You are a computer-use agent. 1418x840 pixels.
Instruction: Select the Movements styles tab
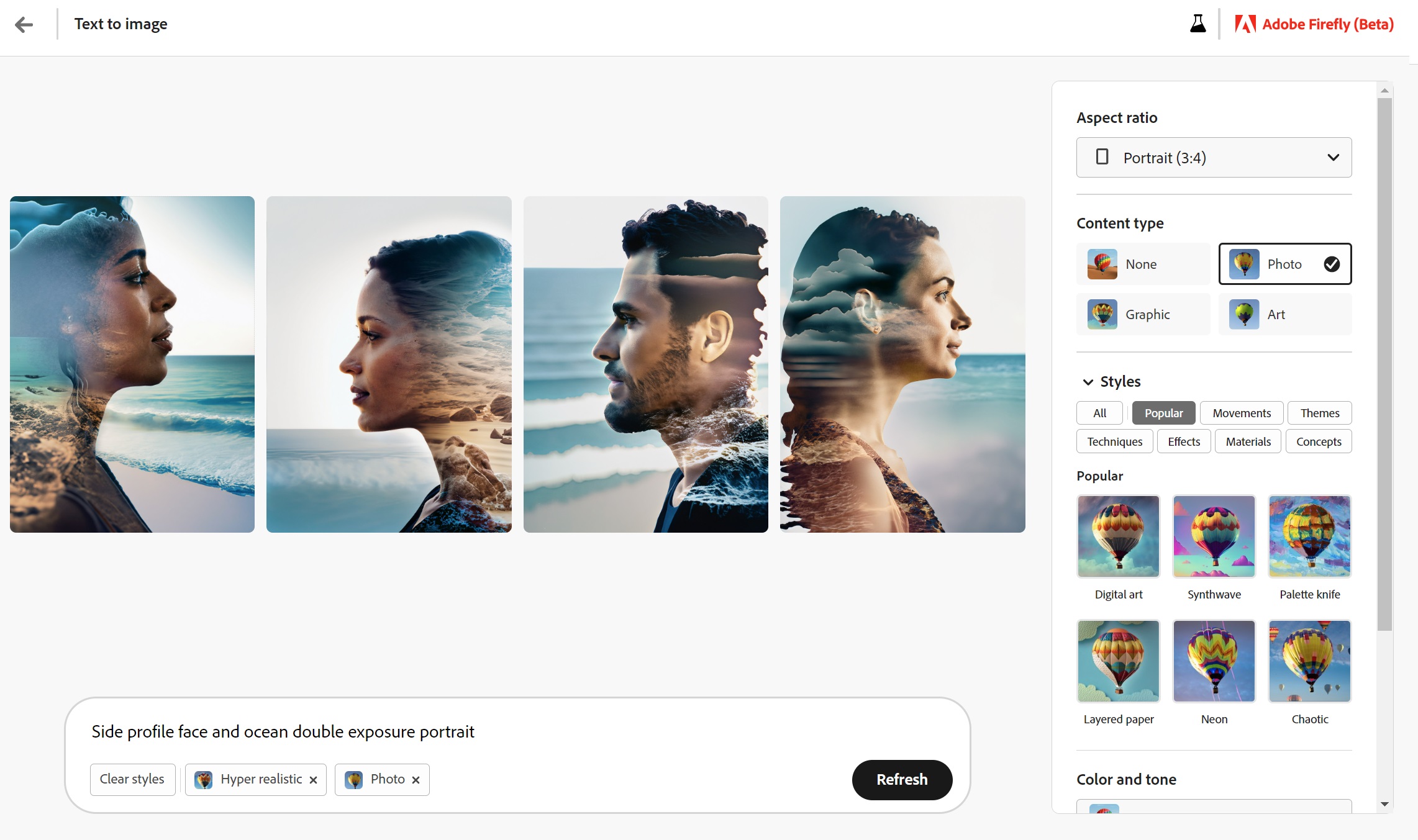1242,412
